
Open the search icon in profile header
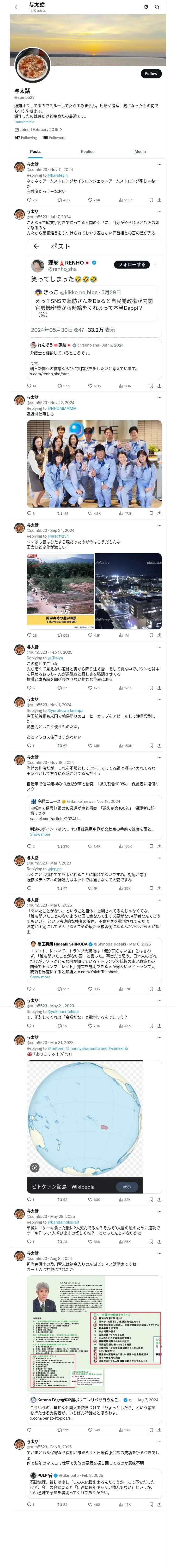point(157,7)
